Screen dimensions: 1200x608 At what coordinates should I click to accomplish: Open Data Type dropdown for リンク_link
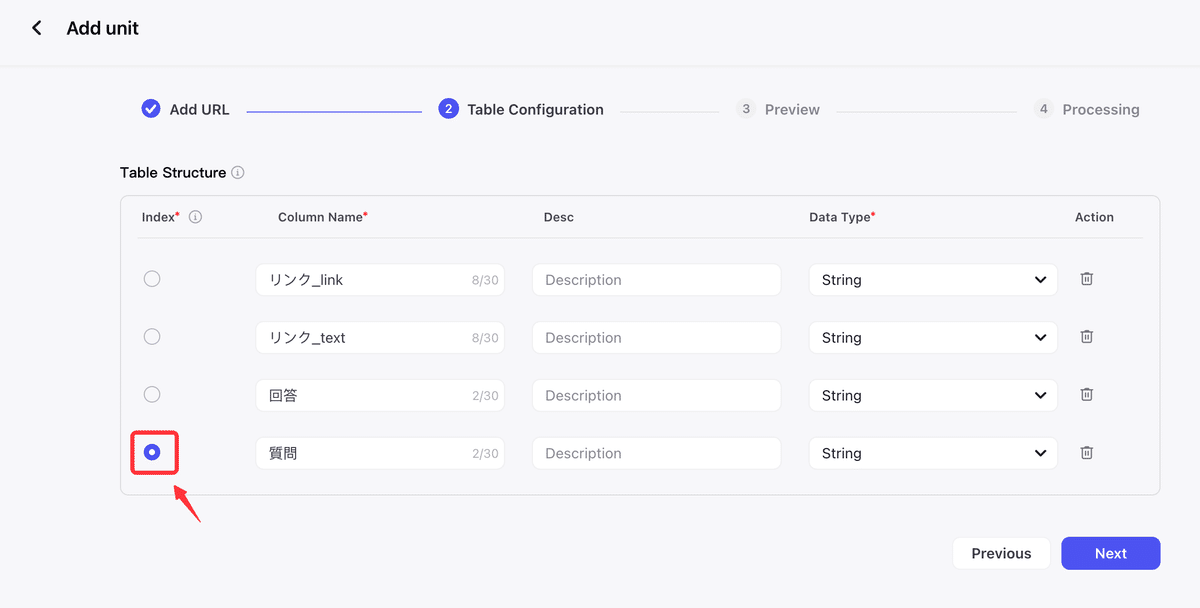click(x=933, y=280)
